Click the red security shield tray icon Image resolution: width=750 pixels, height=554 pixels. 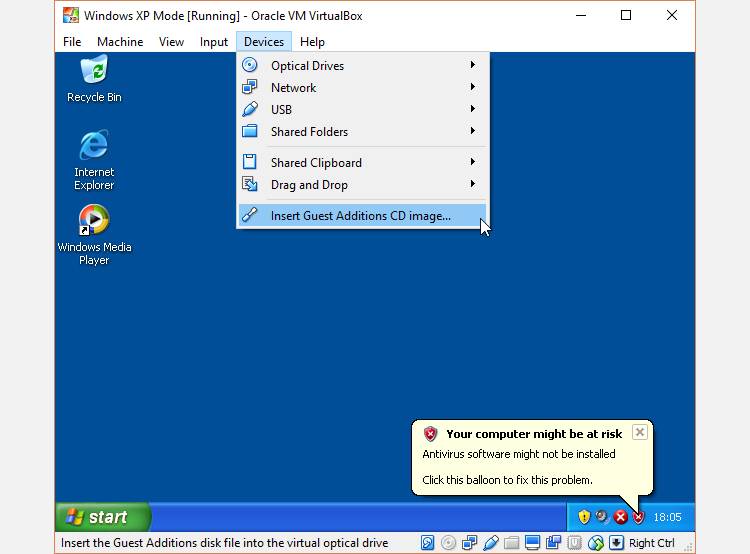638,517
